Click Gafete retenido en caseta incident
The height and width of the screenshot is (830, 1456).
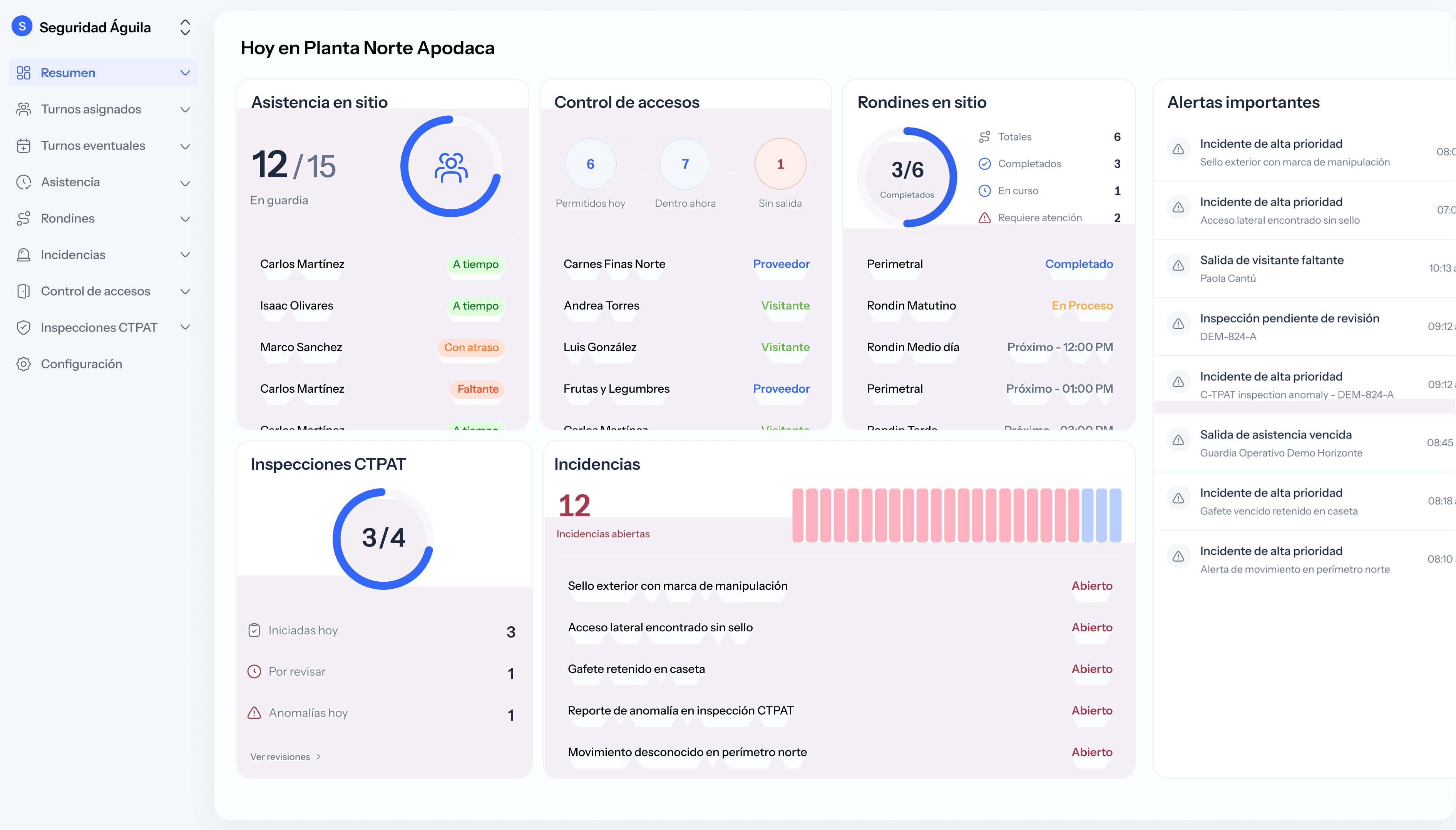[x=636, y=669]
